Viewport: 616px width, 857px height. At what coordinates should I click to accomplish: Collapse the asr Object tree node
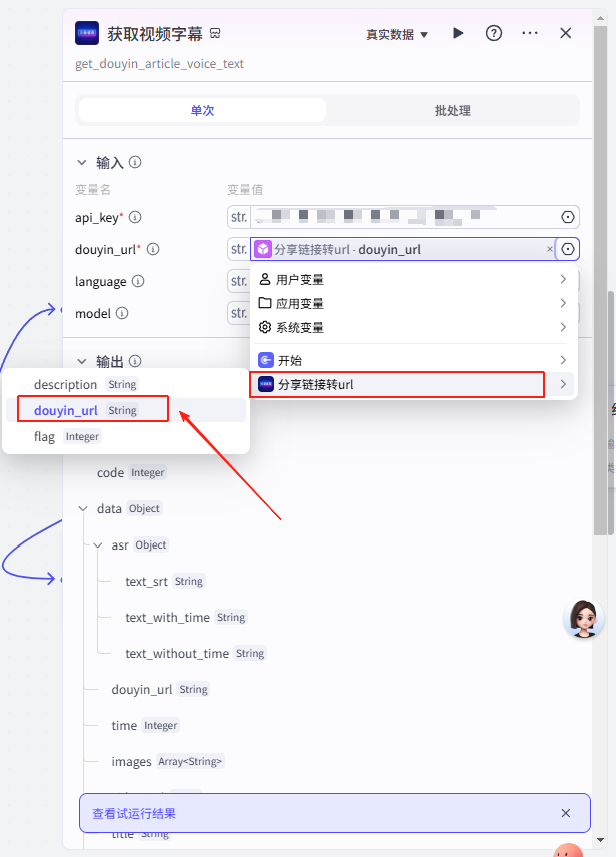pos(98,545)
